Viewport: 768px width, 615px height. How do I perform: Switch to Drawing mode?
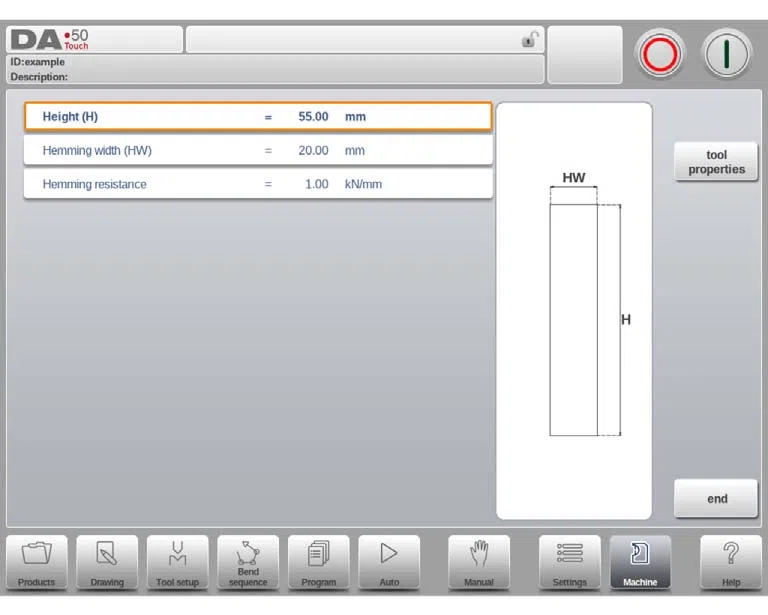point(107,562)
